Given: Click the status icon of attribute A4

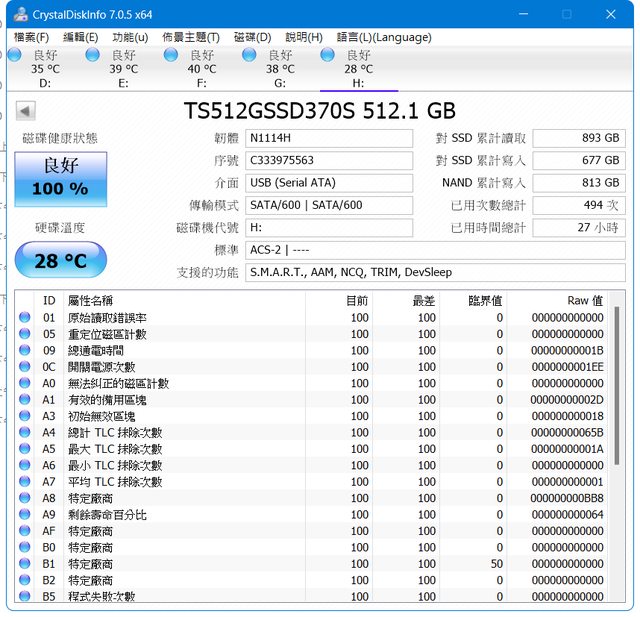Looking at the screenshot, I should [24, 432].
